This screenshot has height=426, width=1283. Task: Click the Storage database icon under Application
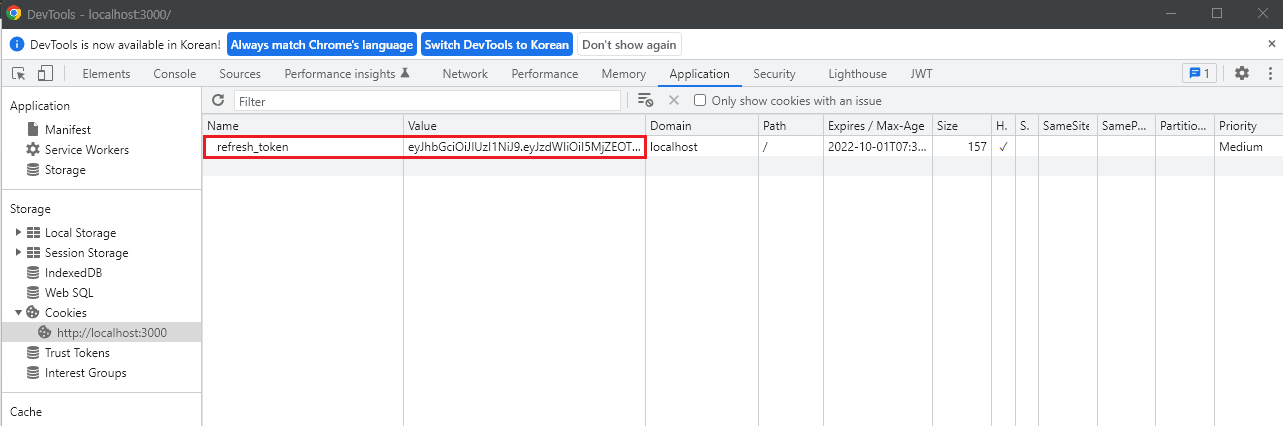point(34,170)
